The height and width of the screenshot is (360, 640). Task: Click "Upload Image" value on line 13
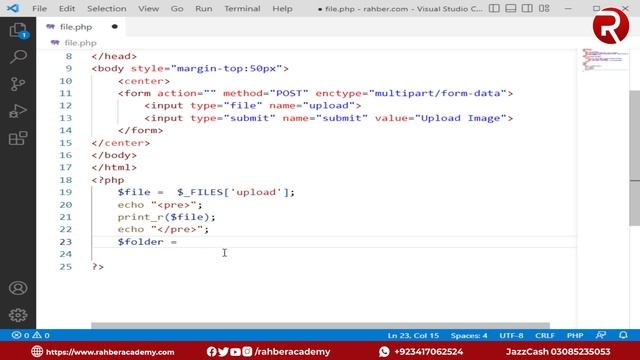coord(460,118)
